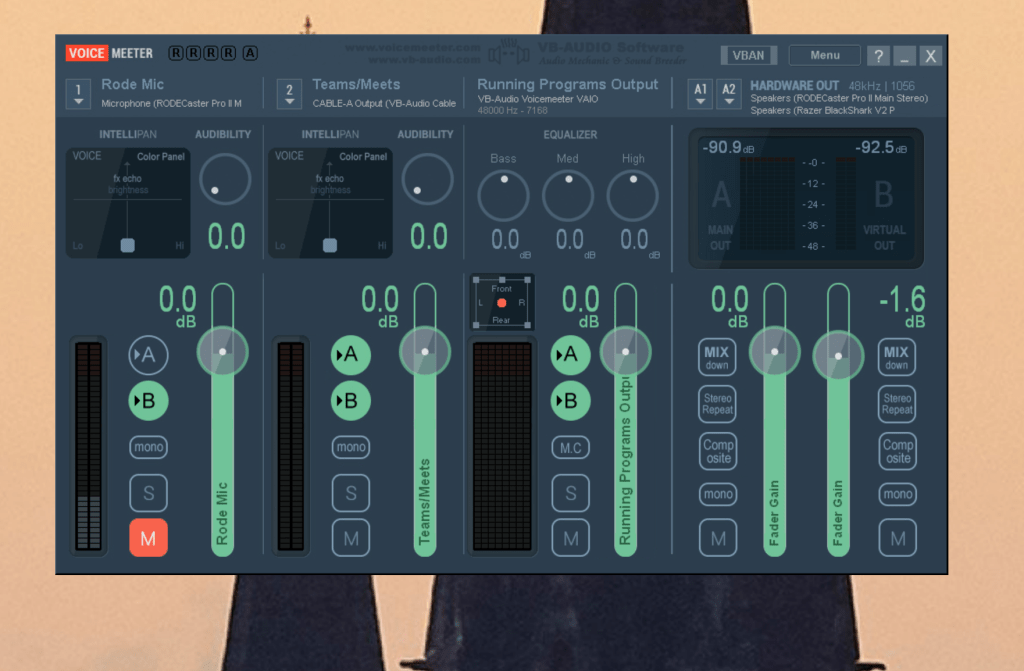Solo the Rode Mic strip

[148, 493]
